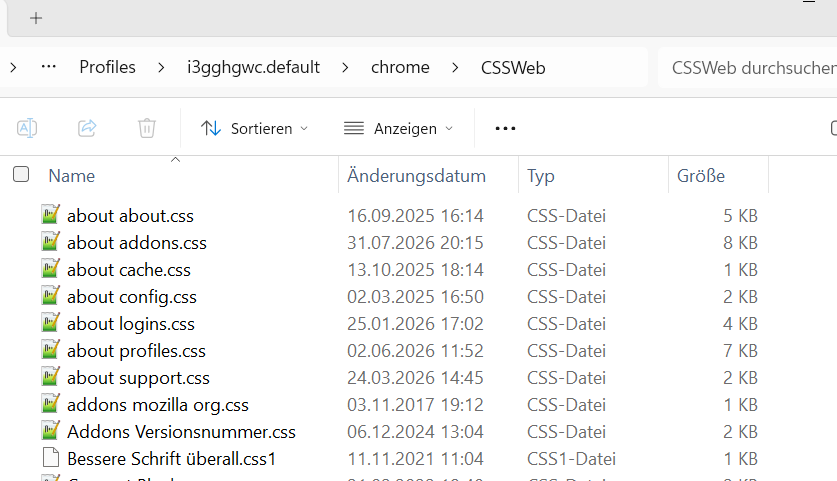
Task: Click the Bessere Schrift überall.css1 file icon
Action: 51,458
